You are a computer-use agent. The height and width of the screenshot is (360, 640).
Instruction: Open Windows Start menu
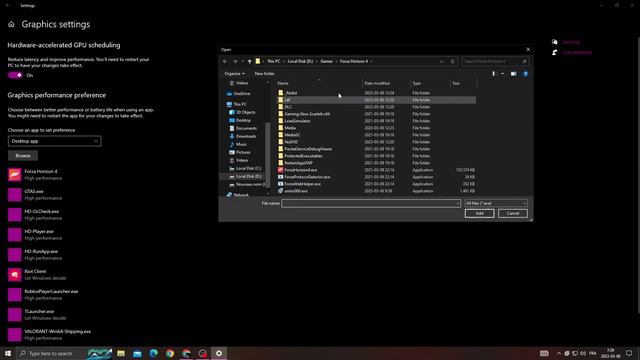tap(8, 353)
